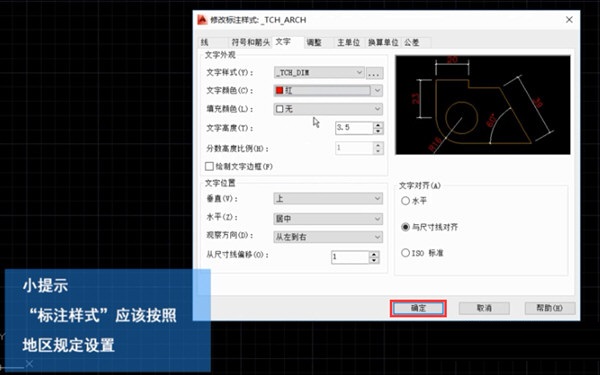The height and width of the screenshot is (375, 600).
Task: Select 与尺寸线对齐 radio option
Action: click(405, 227)
